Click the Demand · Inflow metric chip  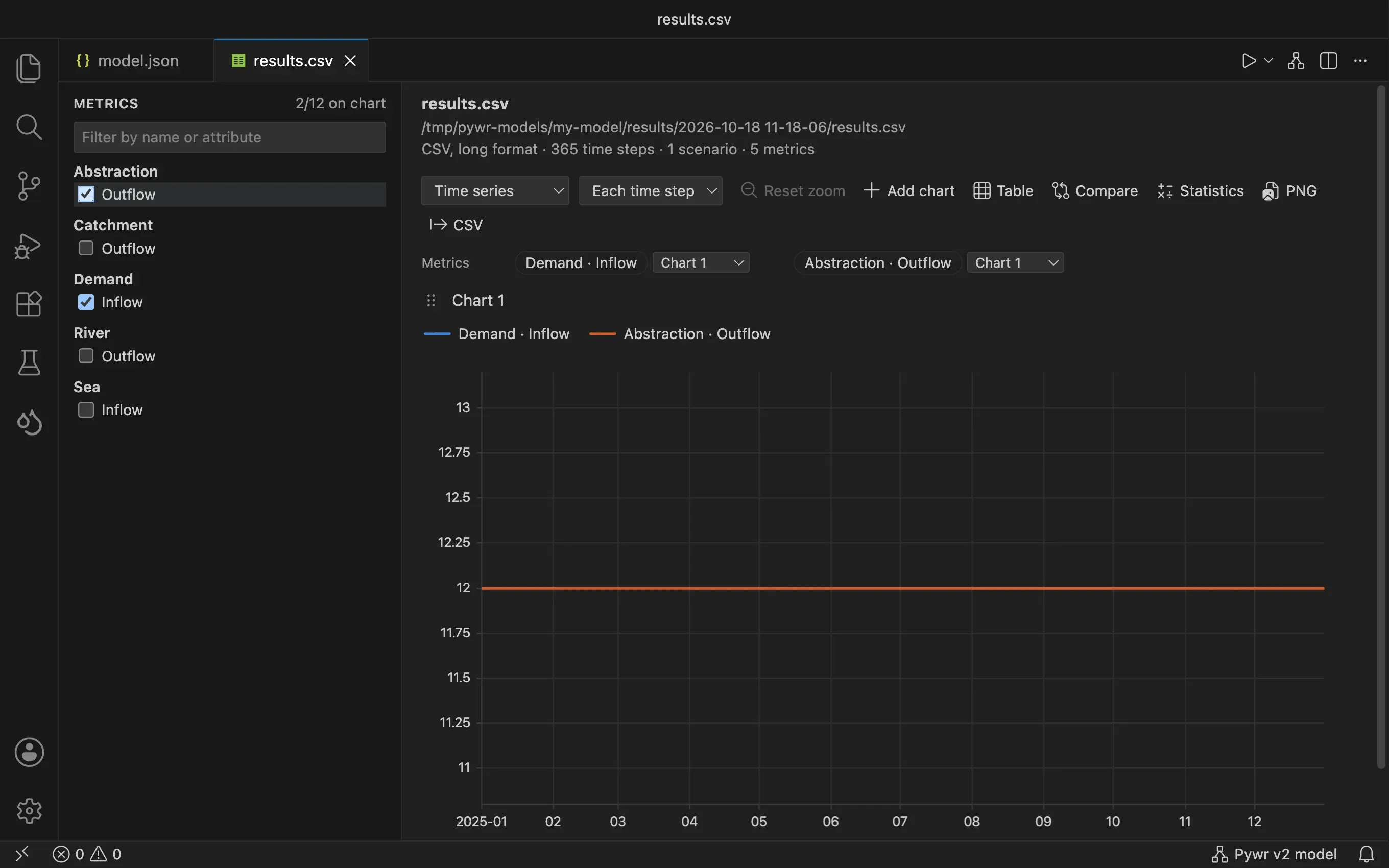point(581,263)
